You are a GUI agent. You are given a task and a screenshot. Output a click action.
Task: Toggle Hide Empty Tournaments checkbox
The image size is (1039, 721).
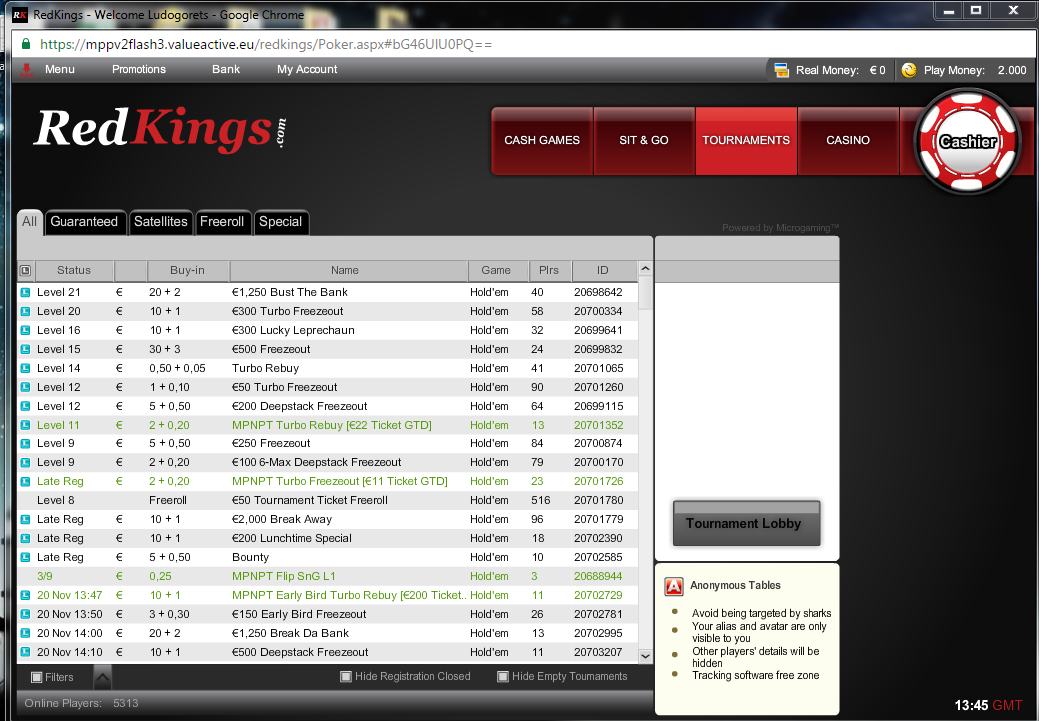pyautogui.click(x=503, y=677)
